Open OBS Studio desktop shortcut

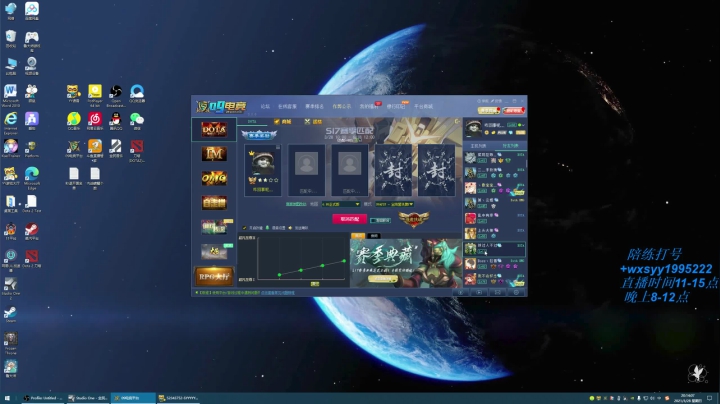[116, 95]
